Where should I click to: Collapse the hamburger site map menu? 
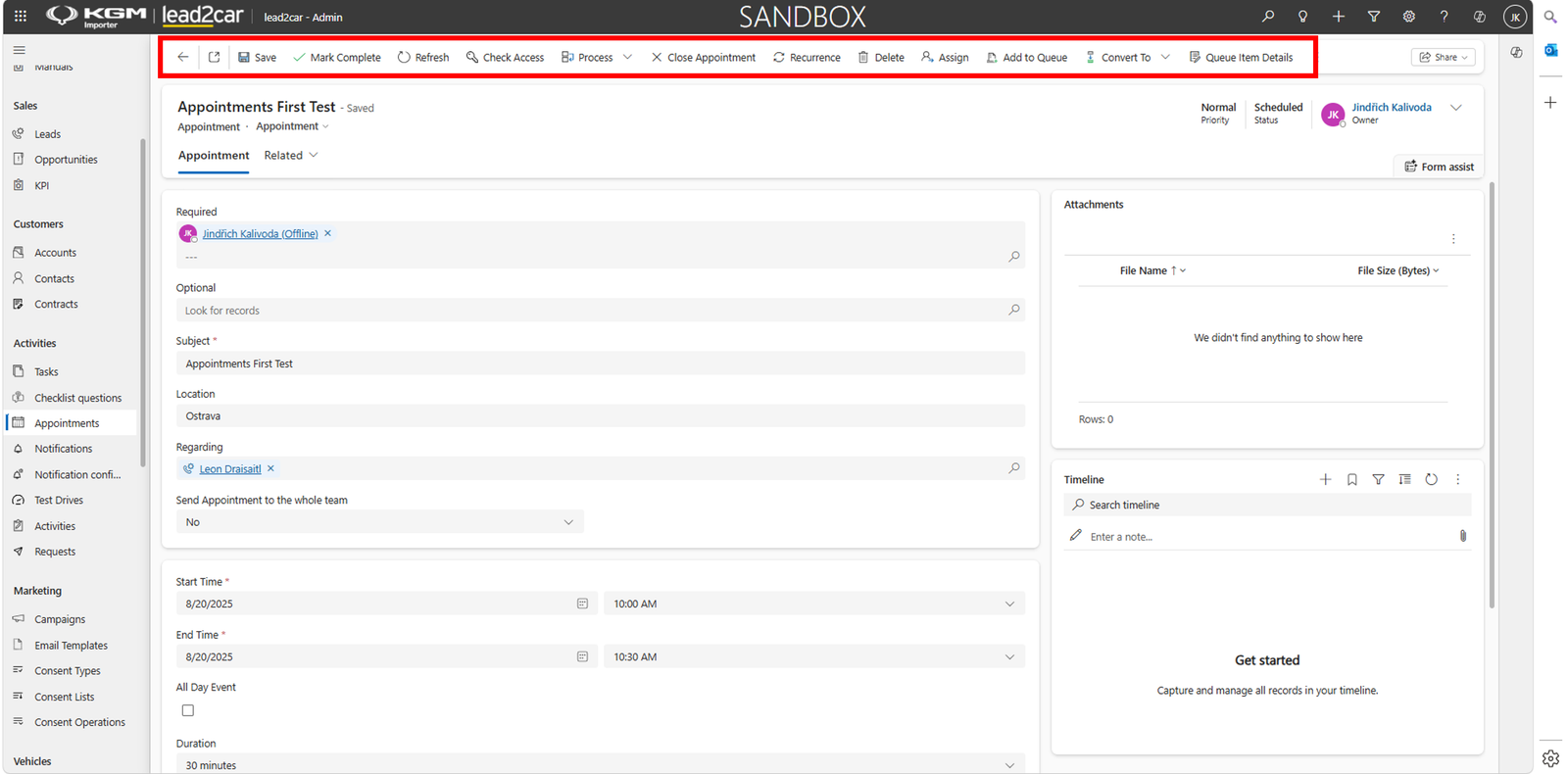coord(19,49)
